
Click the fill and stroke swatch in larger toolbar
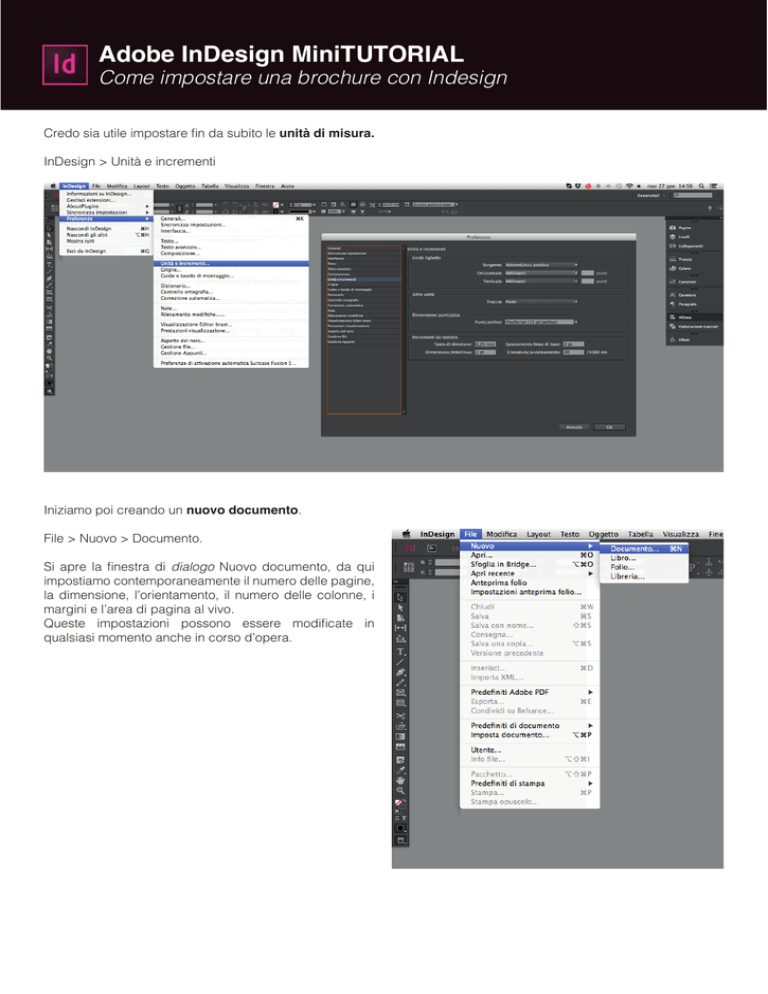tap(400, 803)
